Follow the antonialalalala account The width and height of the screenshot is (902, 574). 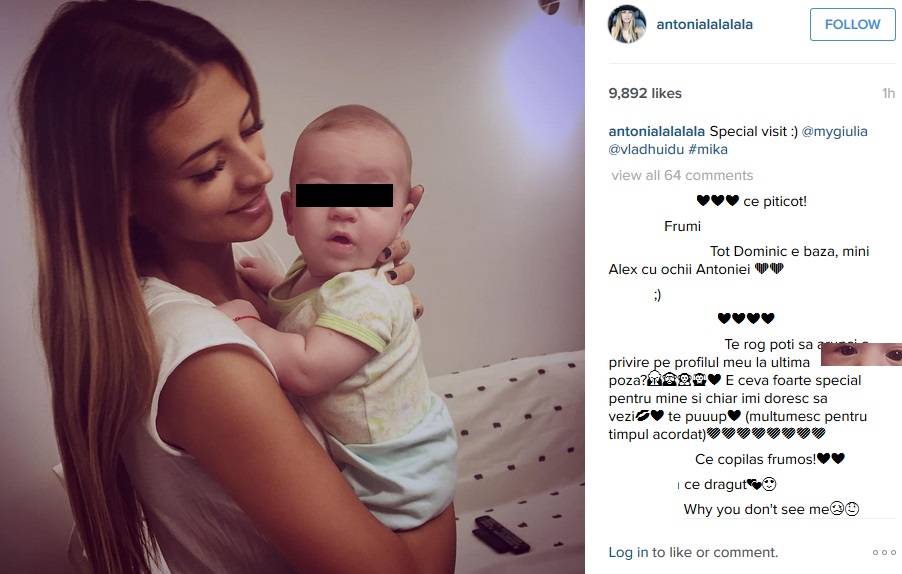pos(853,24)
